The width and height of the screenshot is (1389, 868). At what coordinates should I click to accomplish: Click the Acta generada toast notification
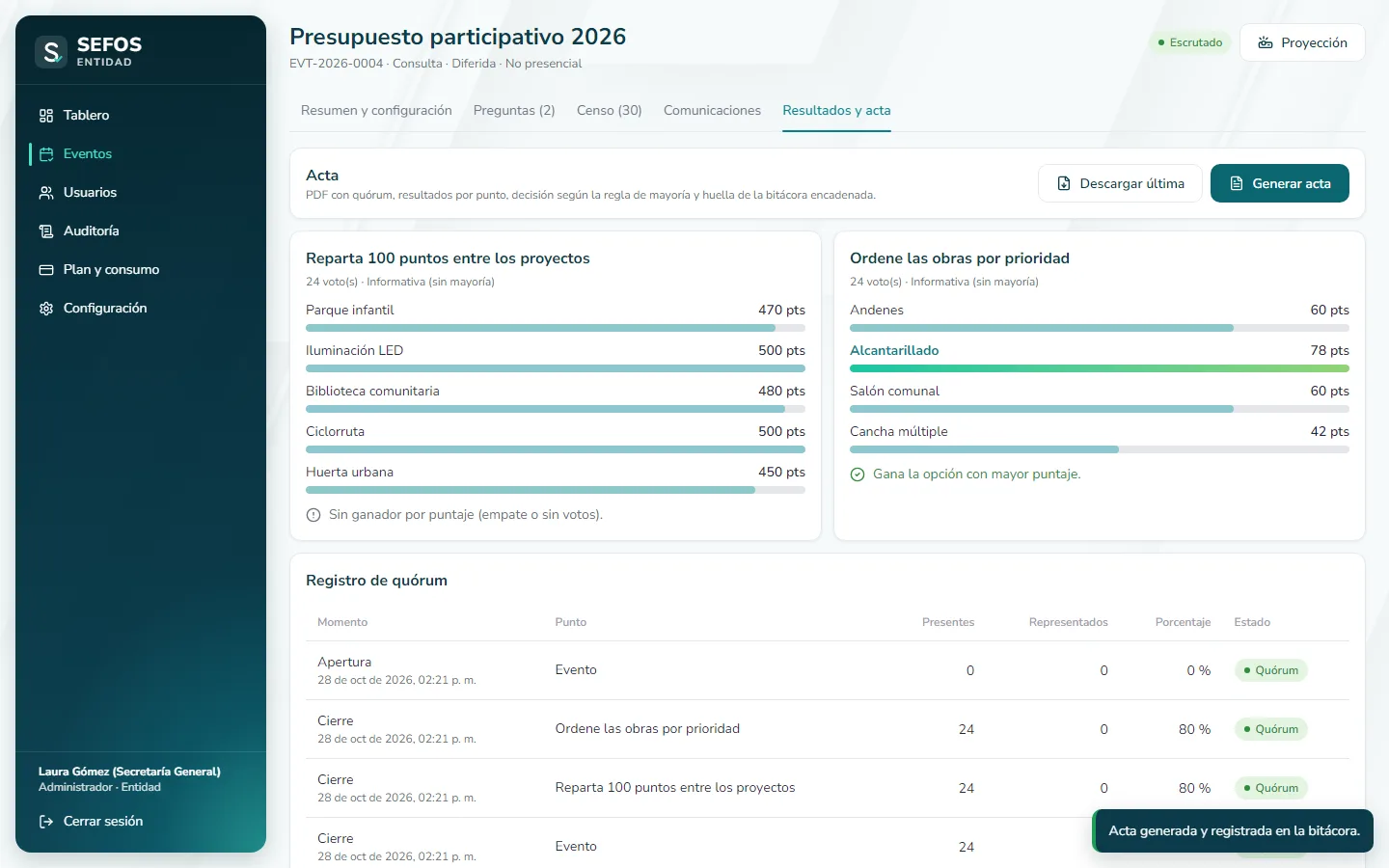click(x=1233, y=830)
